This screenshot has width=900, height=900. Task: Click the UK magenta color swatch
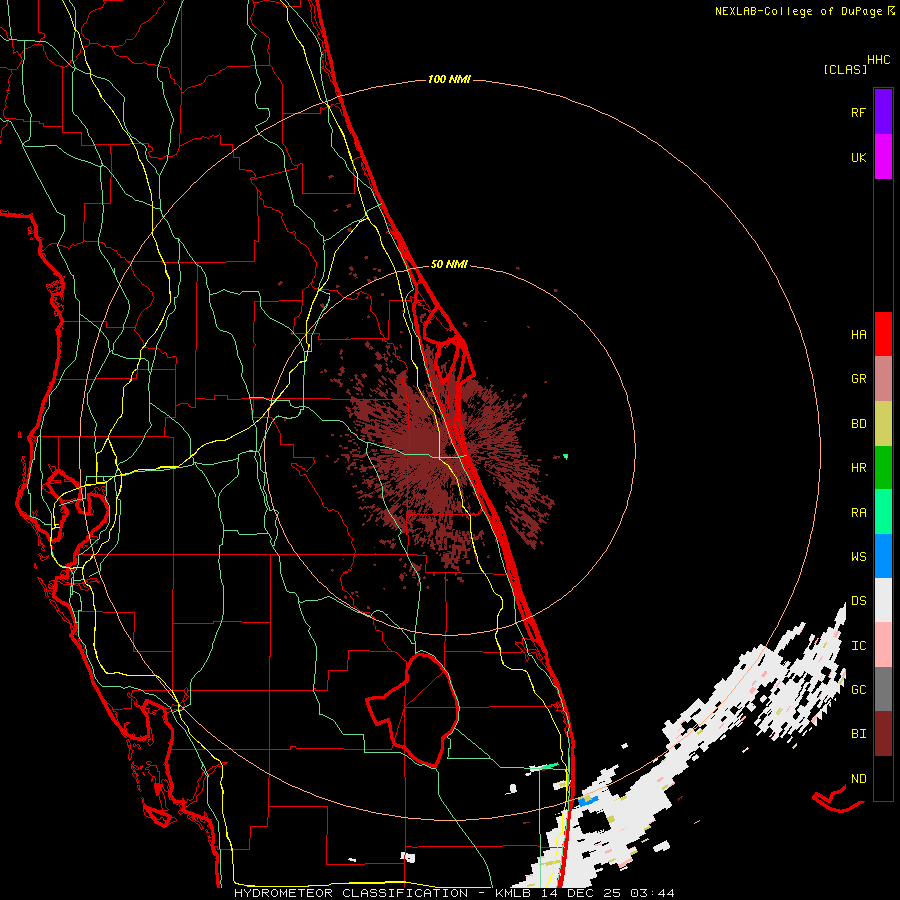click(883, 157)
